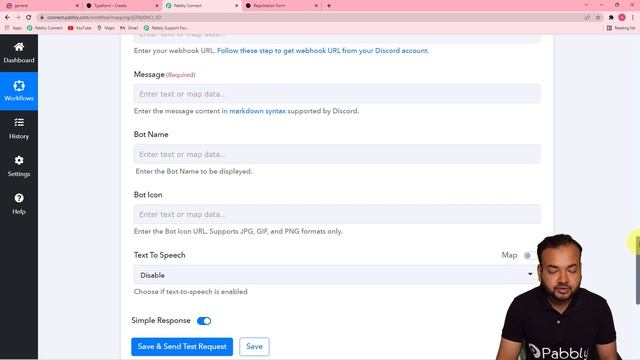Open the webhook URL instructions link

(323, 51)
